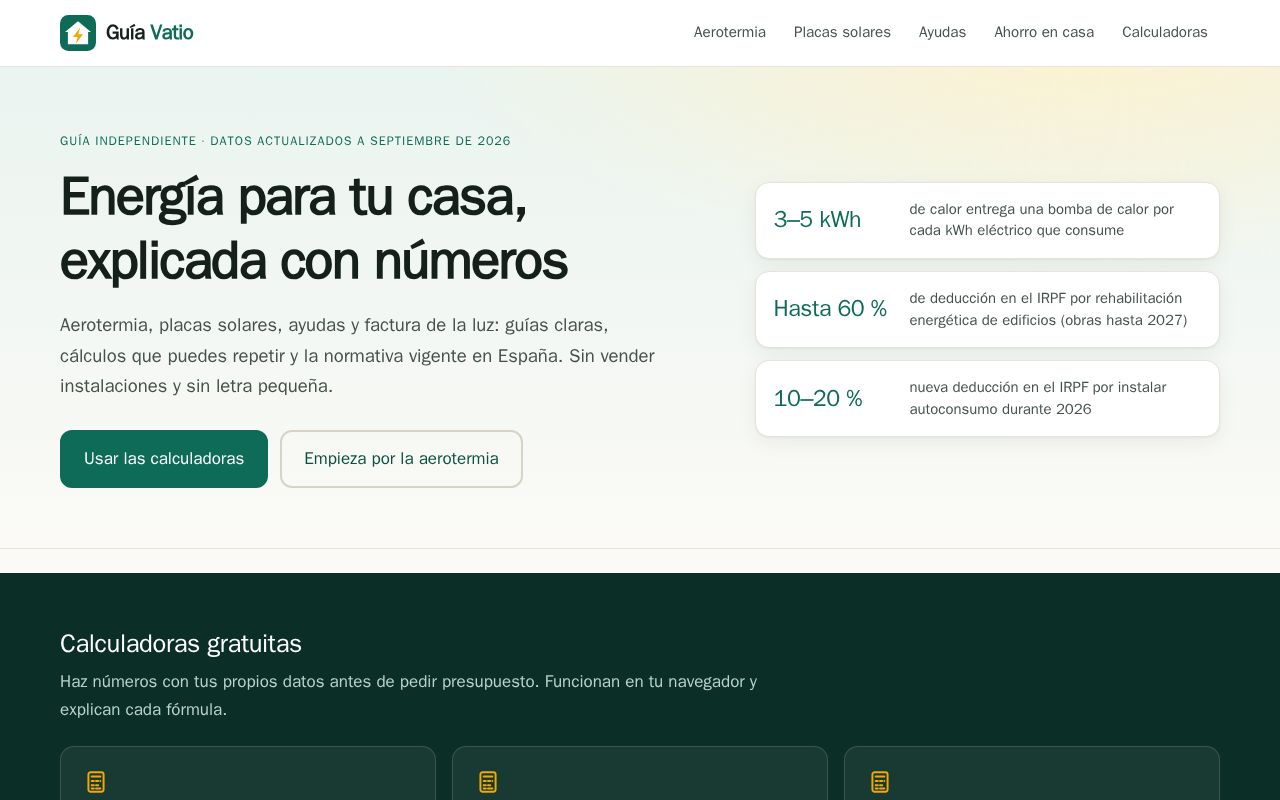The height and width of the screenshot is (800, 1280).
Task: Select Ahorro en casa in navigation
Action: pos(1044,32)
